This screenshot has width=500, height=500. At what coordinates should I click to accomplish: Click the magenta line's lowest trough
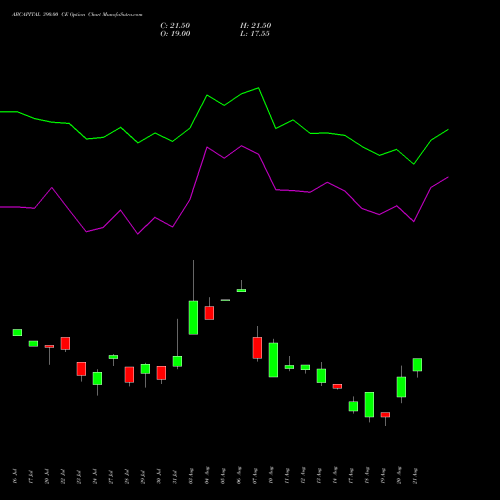[138, 234]
